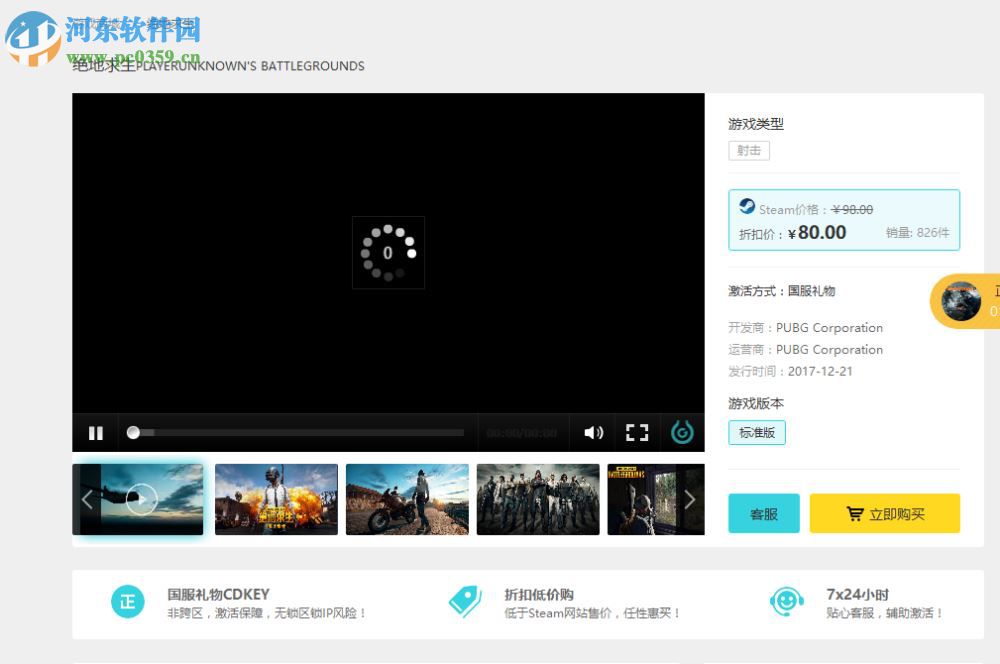Enter fullscreen mode for the video
The image size is (1000, 664).
coord(637,432)
